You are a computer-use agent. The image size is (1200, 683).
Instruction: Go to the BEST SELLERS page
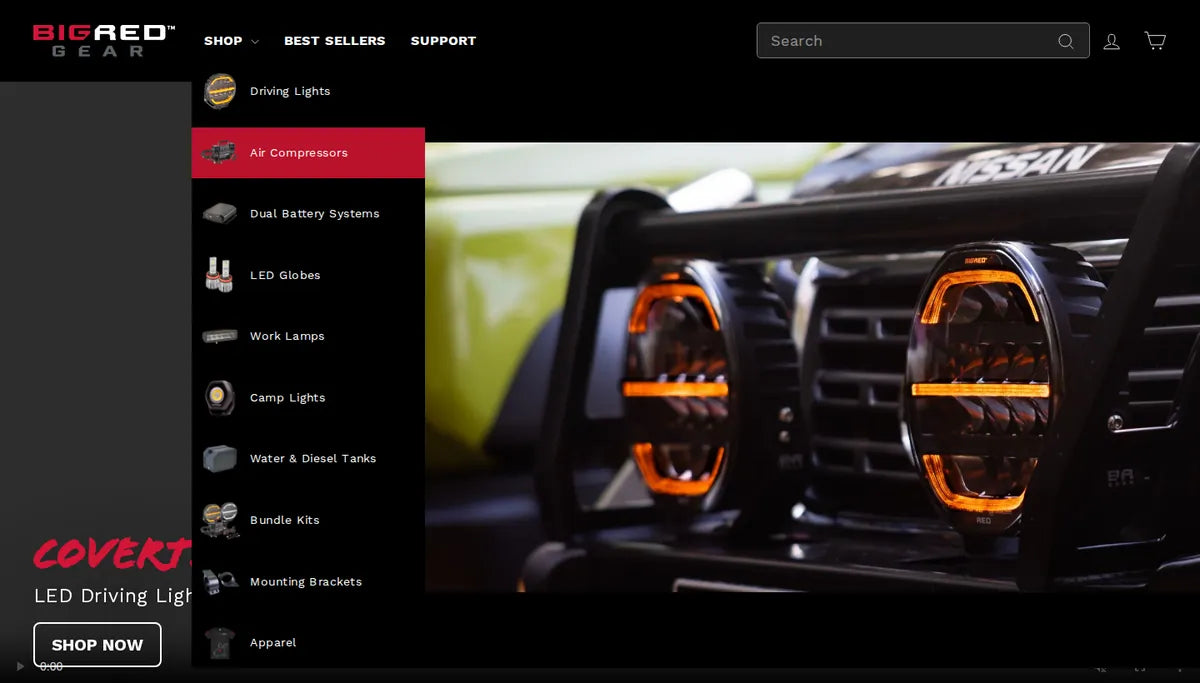coord(334,41)
